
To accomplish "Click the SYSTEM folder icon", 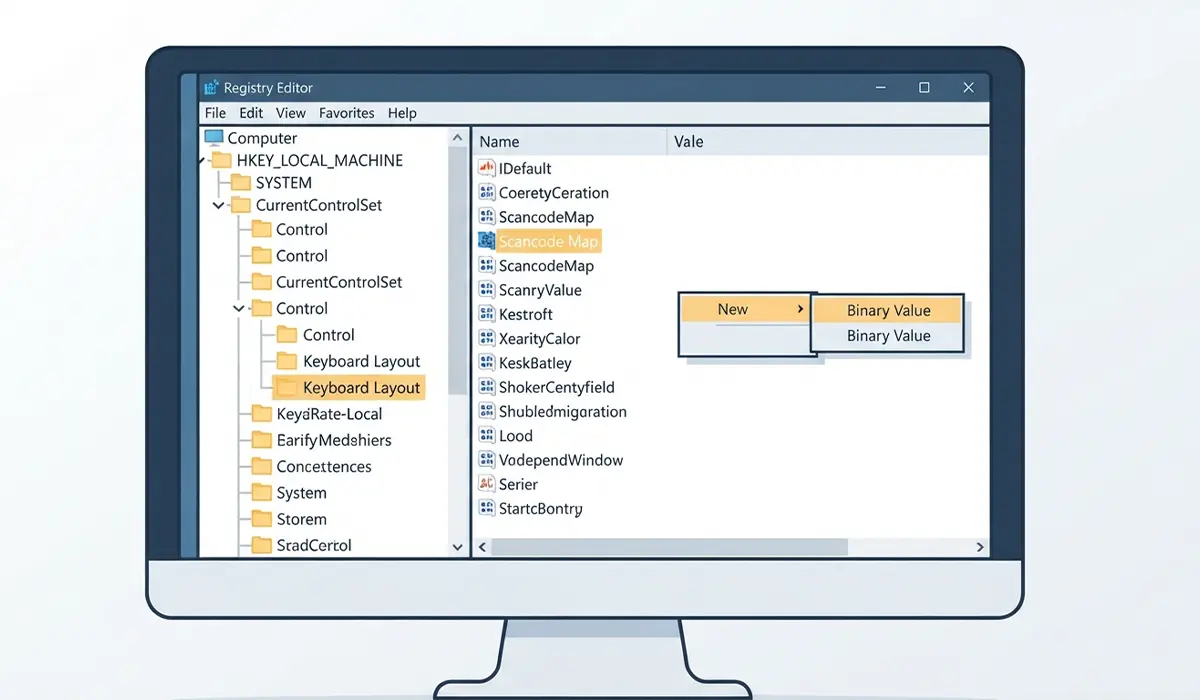I will click(240, 182).
